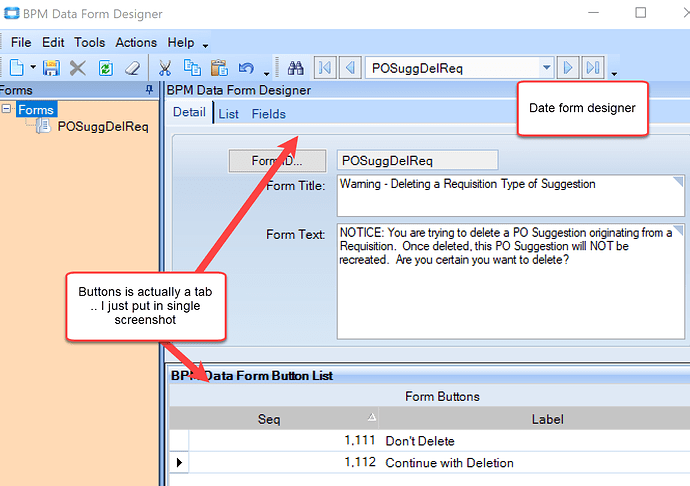
Task: Open the POSuggDelReq navigation dropdown
Action: tap(546, 68)
